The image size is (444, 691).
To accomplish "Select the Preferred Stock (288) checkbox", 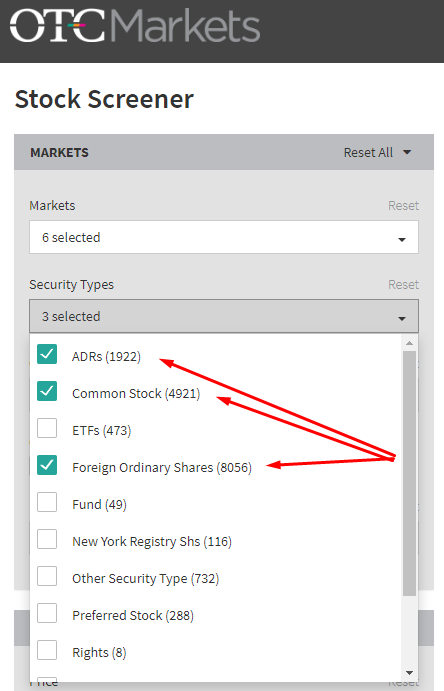I will (x=47, y=613).
